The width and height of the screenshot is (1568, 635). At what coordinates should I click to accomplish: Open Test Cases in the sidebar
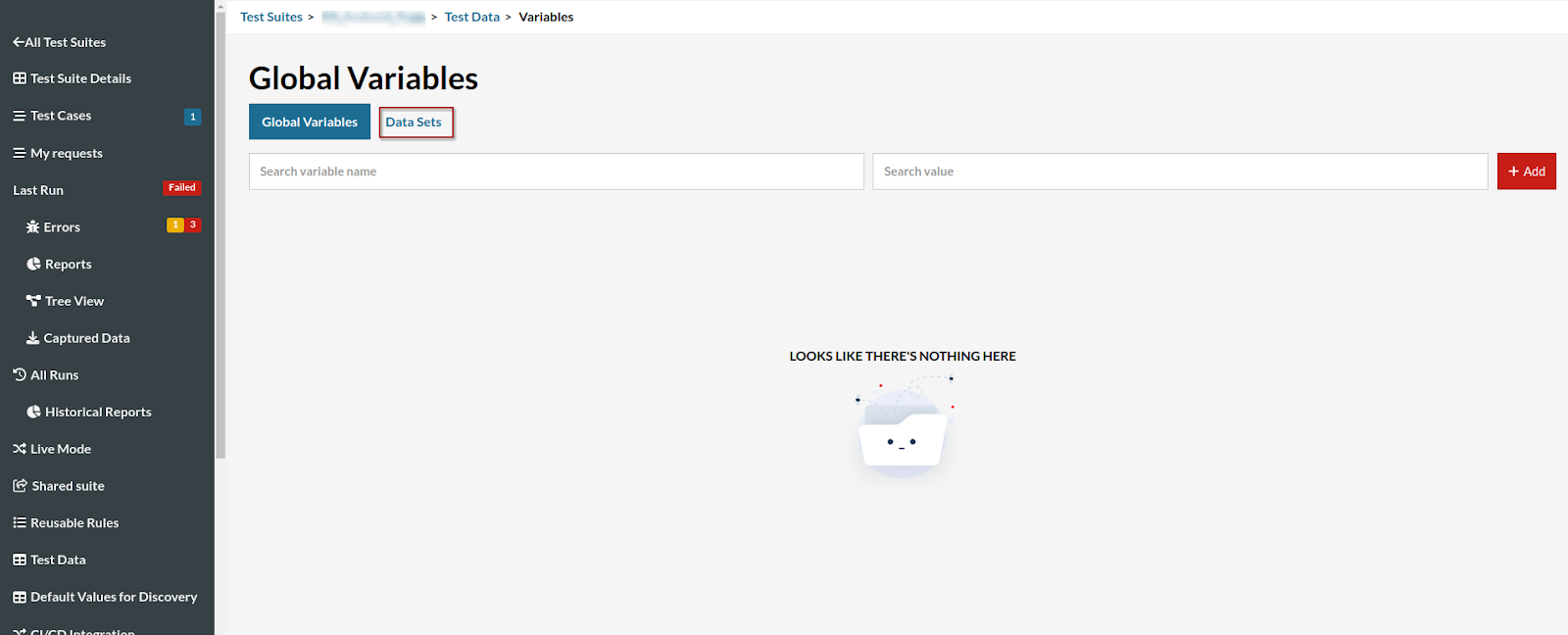pos(61,116)
